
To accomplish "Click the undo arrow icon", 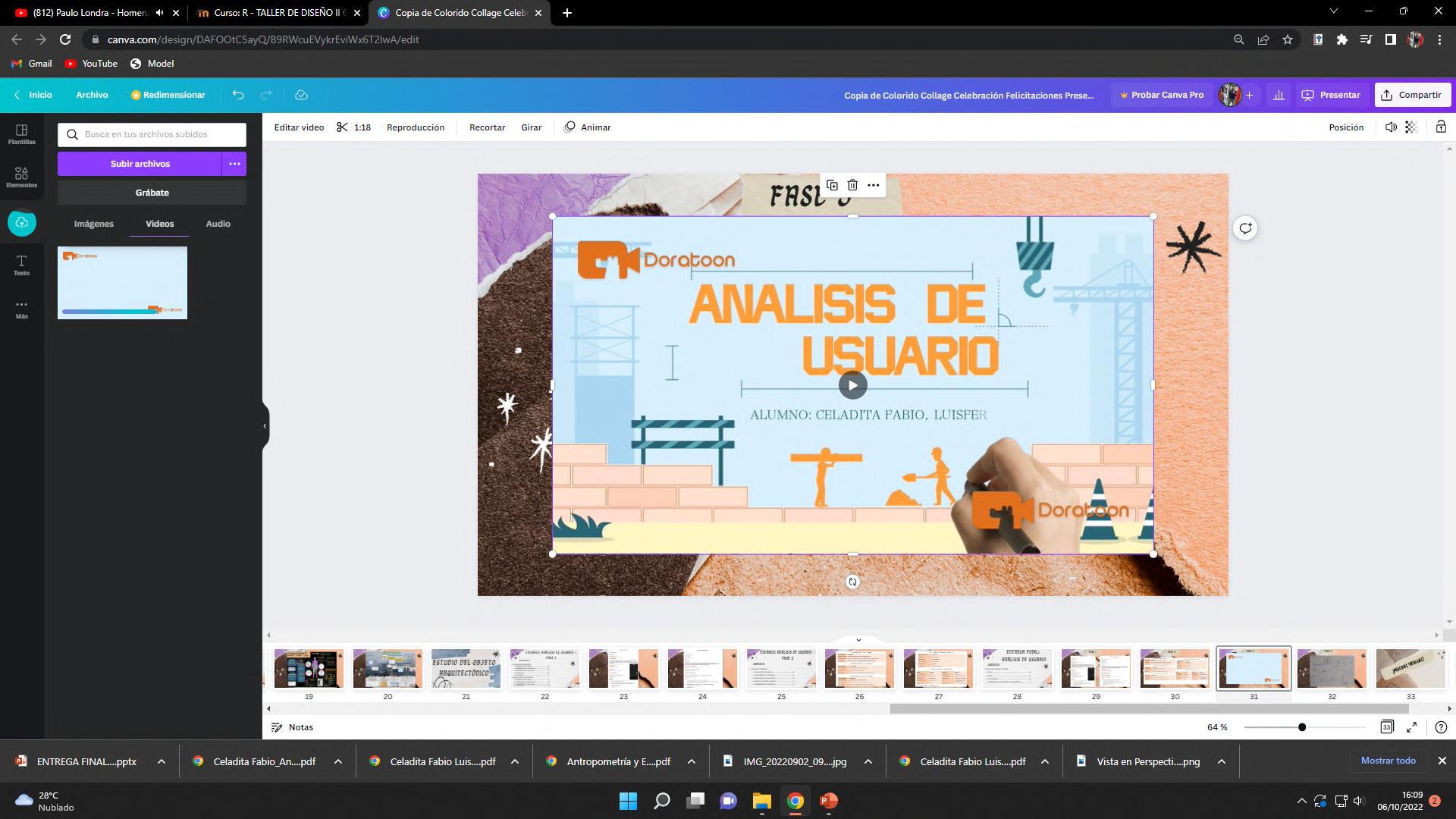I will (x=238, y=95).
